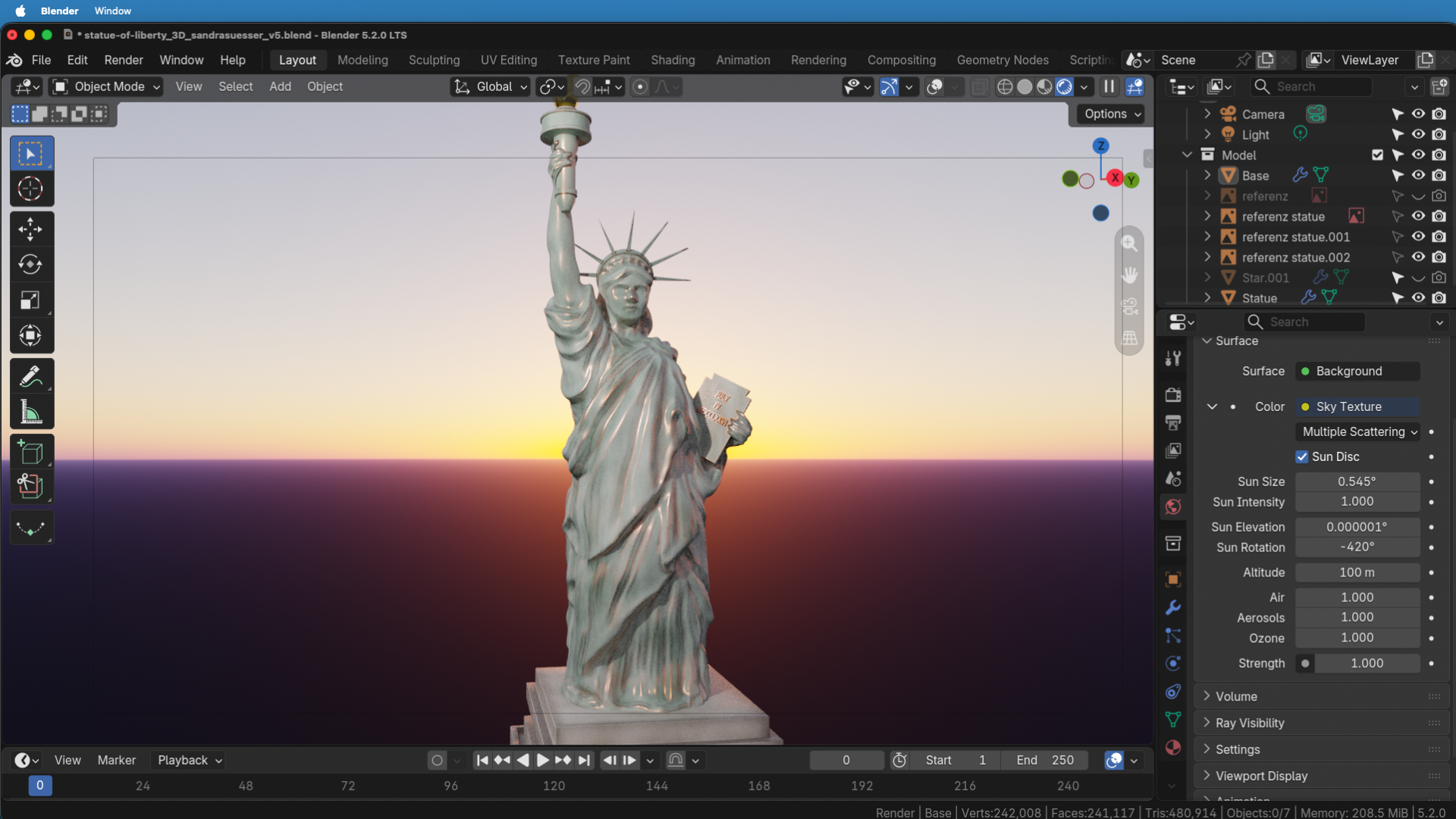Hide Light in viewport via eye icon
The image size is (1456, 819).
(x=1418, y=134)
